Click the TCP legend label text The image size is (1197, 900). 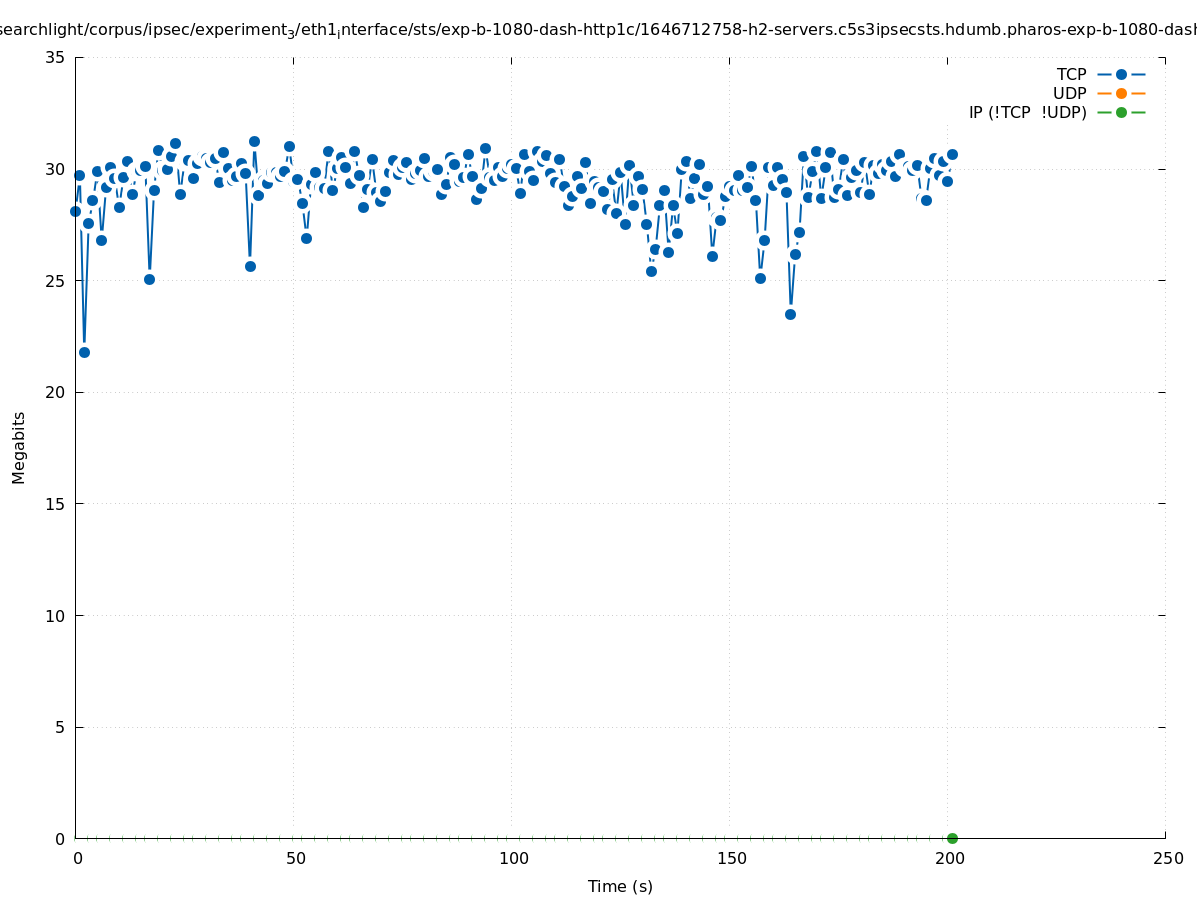click(1071, 74)
